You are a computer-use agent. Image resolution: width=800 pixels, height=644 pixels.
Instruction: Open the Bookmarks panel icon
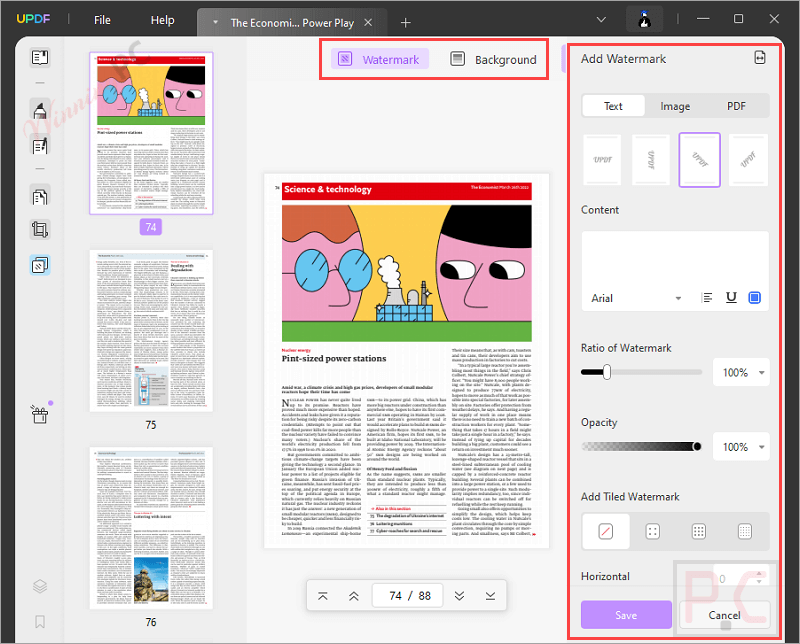point(40,621)
